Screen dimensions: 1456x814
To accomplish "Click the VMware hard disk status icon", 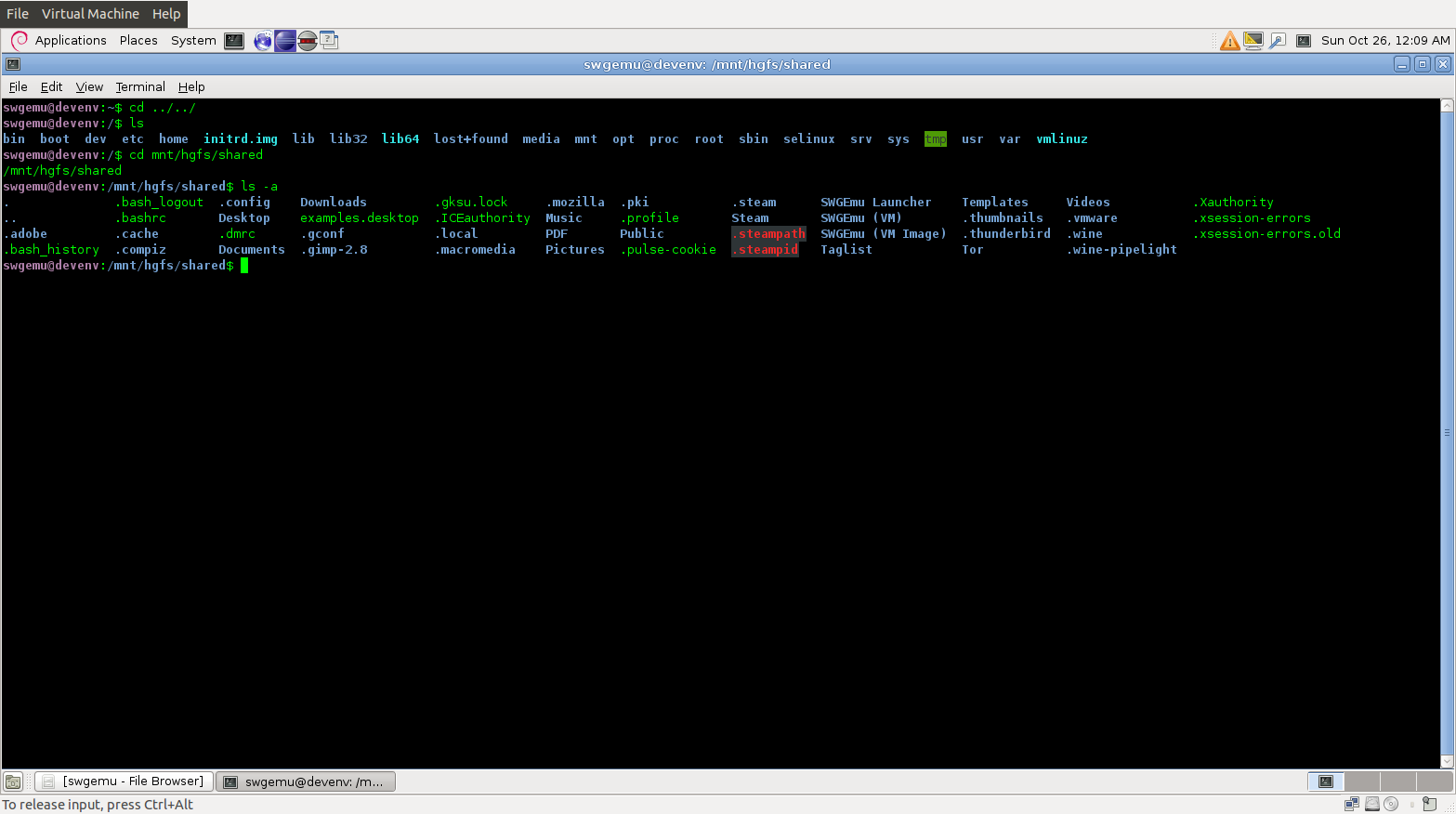I will point(1371,804).
